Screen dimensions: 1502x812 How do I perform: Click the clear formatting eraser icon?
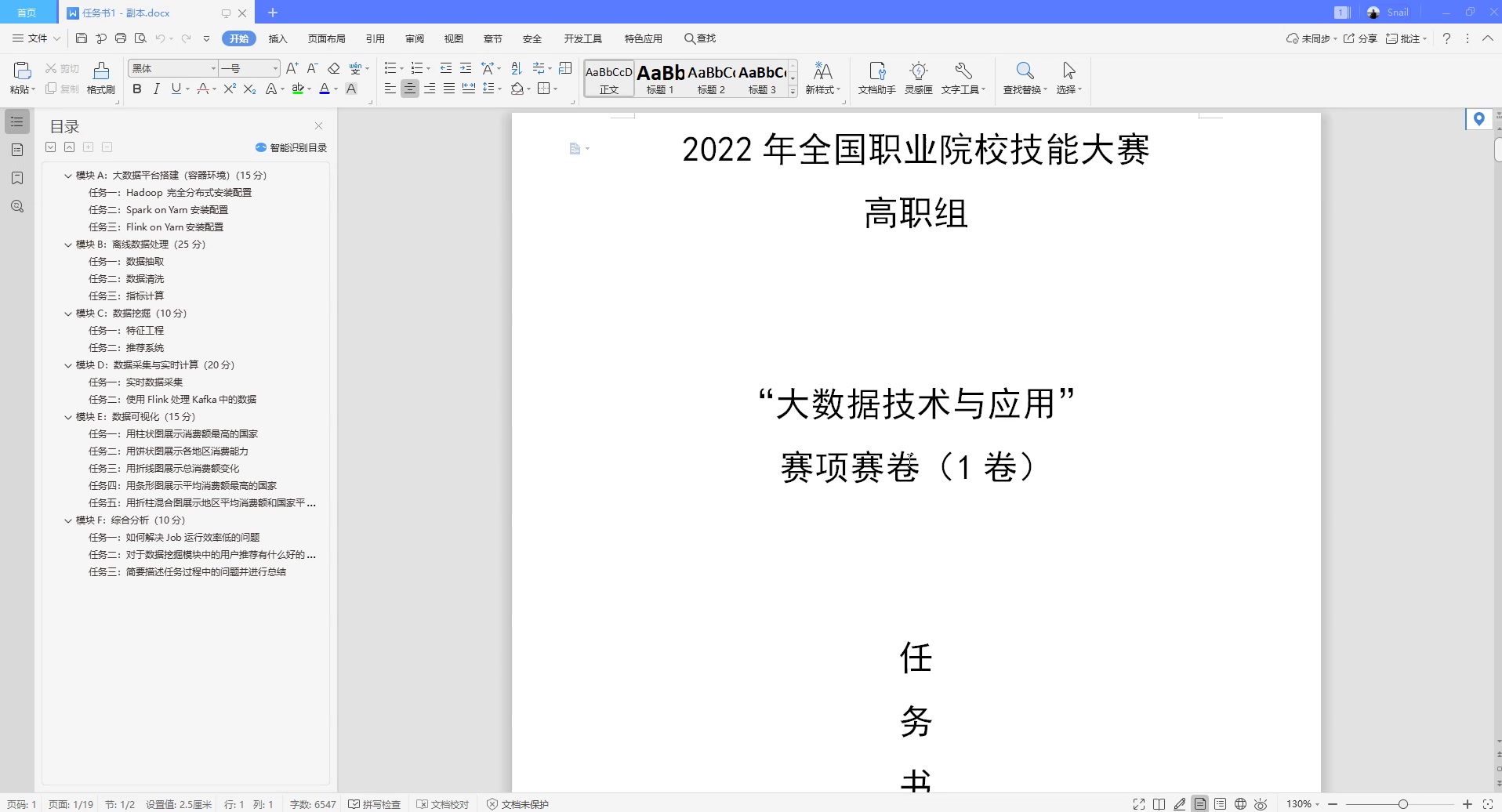pyautogui.click(x=334, y=68)
